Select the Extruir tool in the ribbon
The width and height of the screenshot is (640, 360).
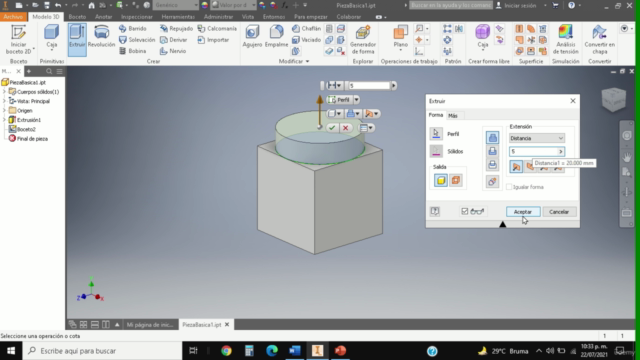click(77, 40)
